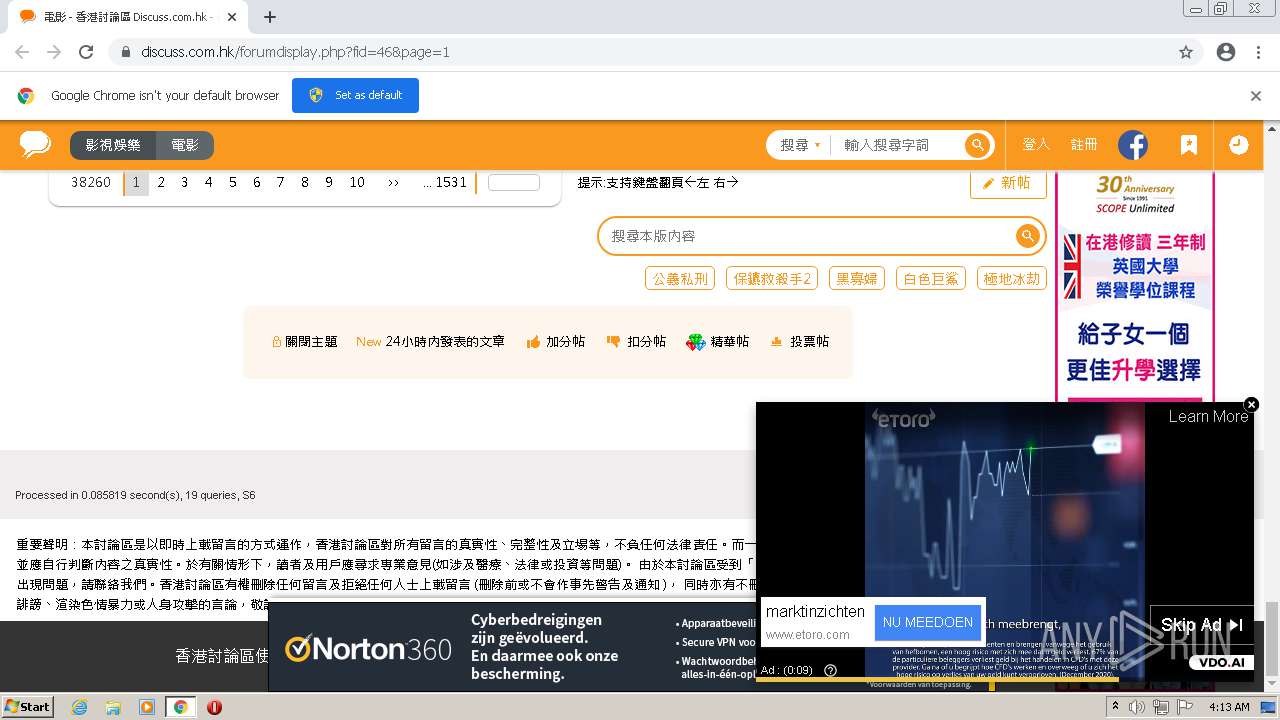1280x720 pixels.
Task: Go back to previous page
Action: point(22,52)
